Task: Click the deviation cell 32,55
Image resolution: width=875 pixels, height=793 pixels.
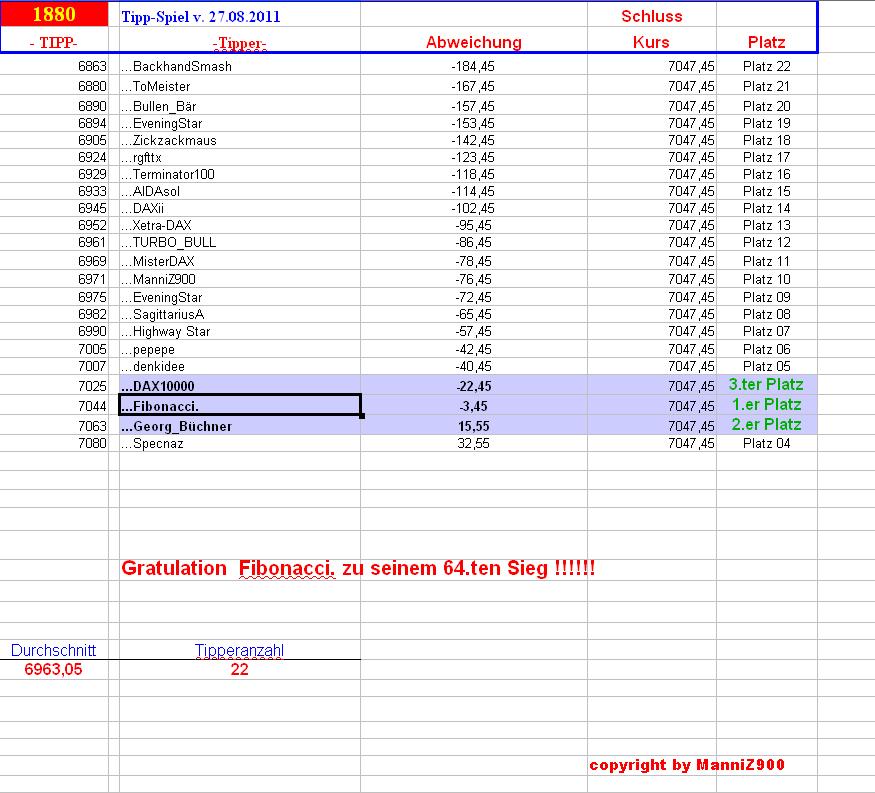Action: [x=473, y=444]
